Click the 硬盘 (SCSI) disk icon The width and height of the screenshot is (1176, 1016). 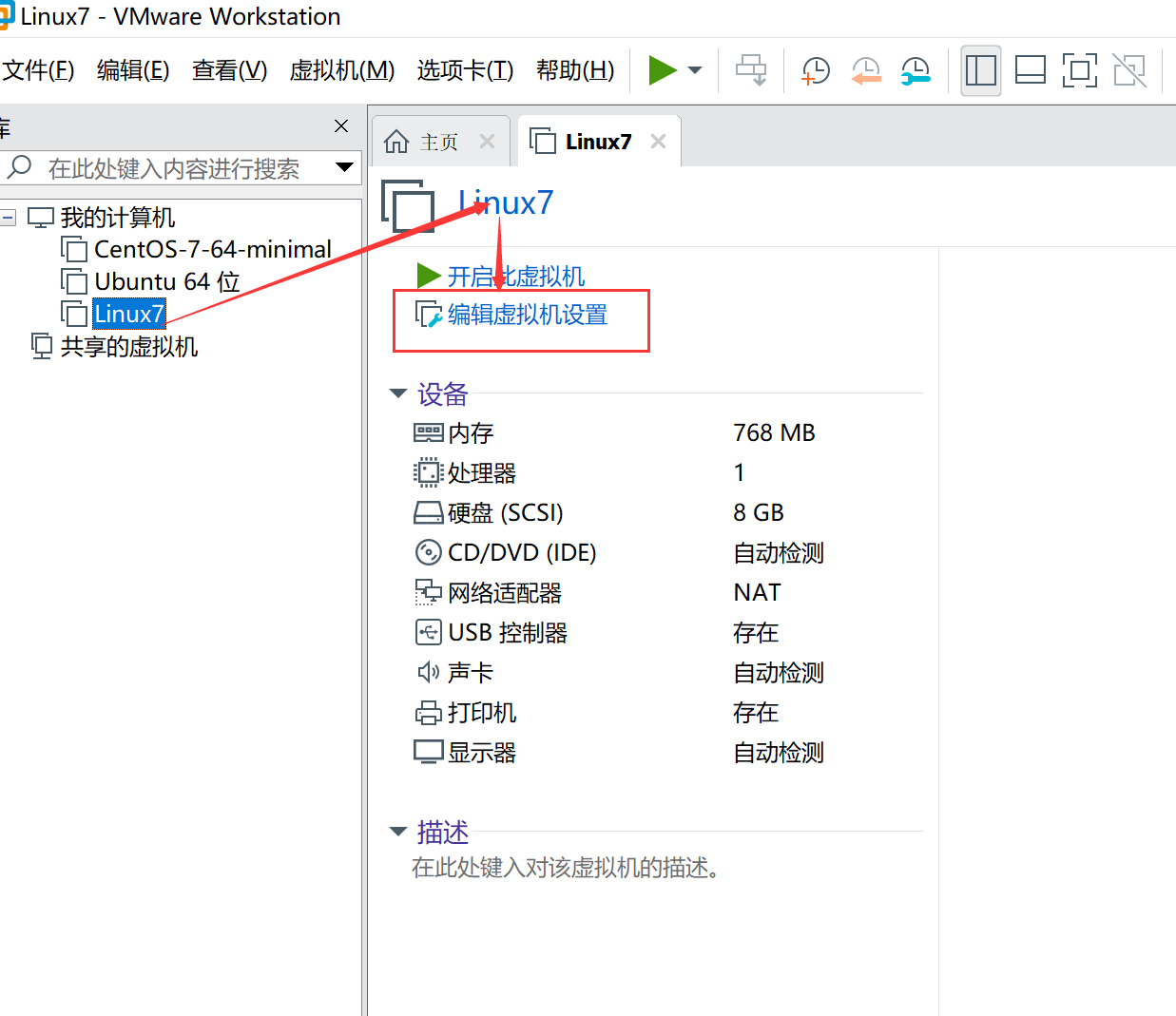(x=429, y=513)
